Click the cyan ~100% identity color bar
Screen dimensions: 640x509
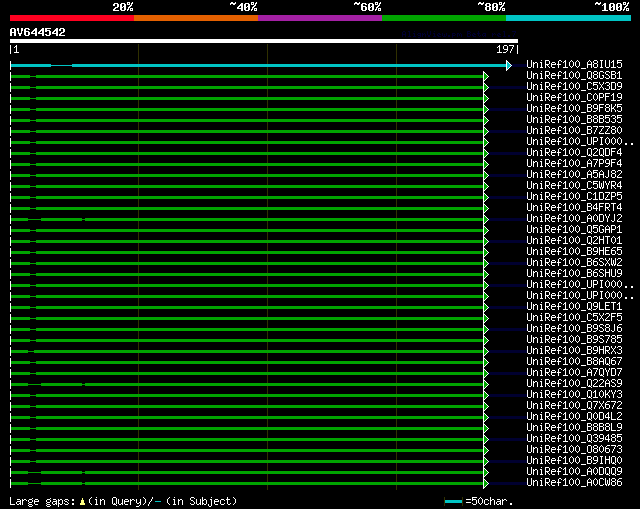pos(569,18)
